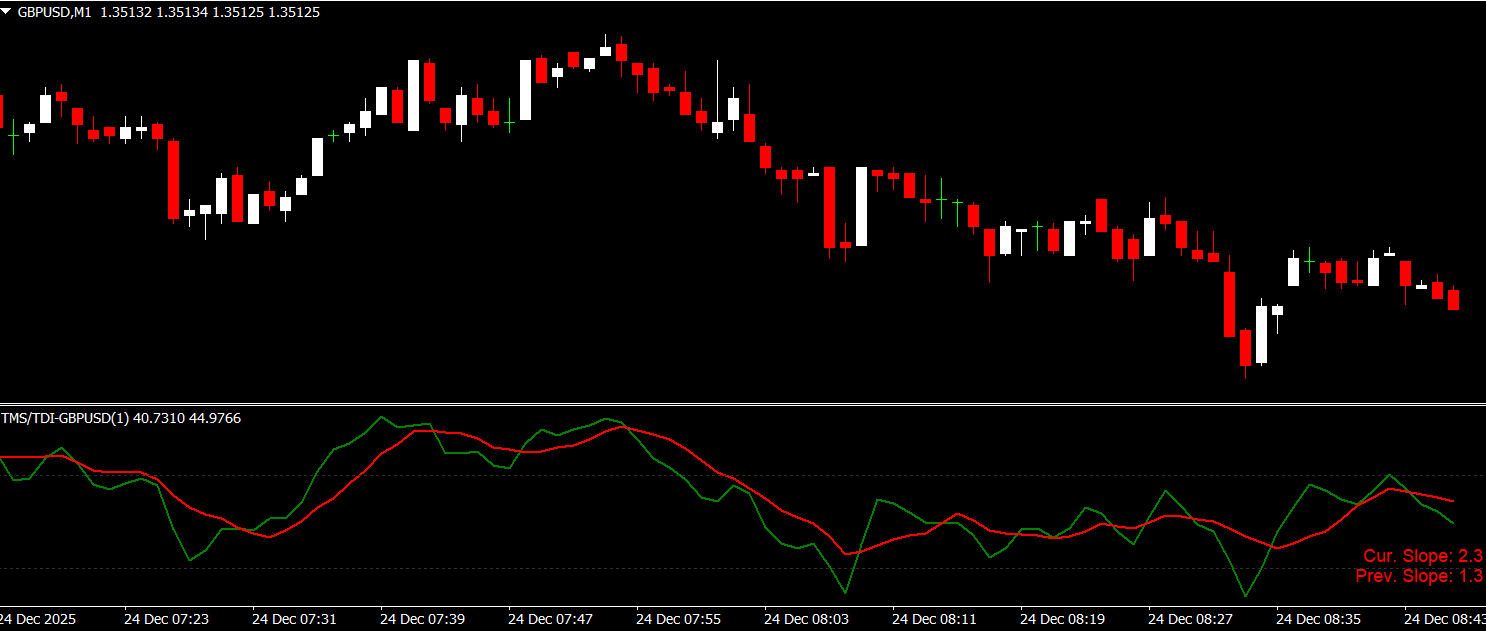The width and height of the screenshot is (1486, 631).
Task: Click the 24 Dec 08:19 time marker
Action: 1062,619
